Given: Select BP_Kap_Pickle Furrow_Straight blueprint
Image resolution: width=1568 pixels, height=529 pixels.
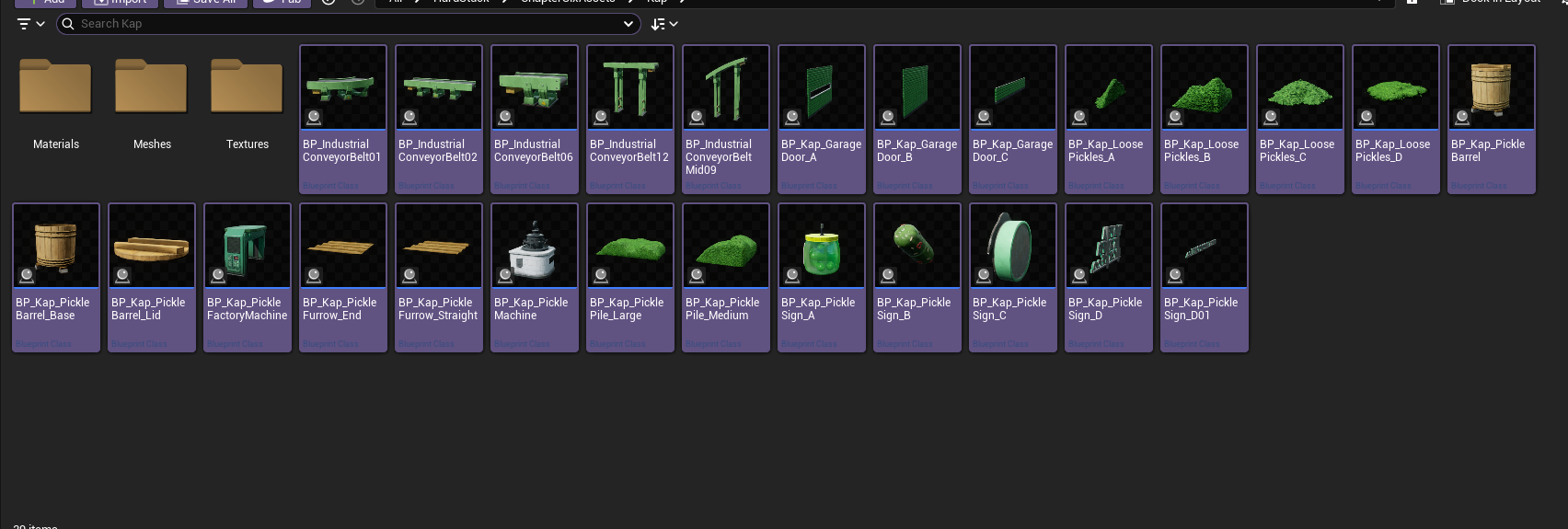Looking at the screenshot, I should (x=439, y=278).
